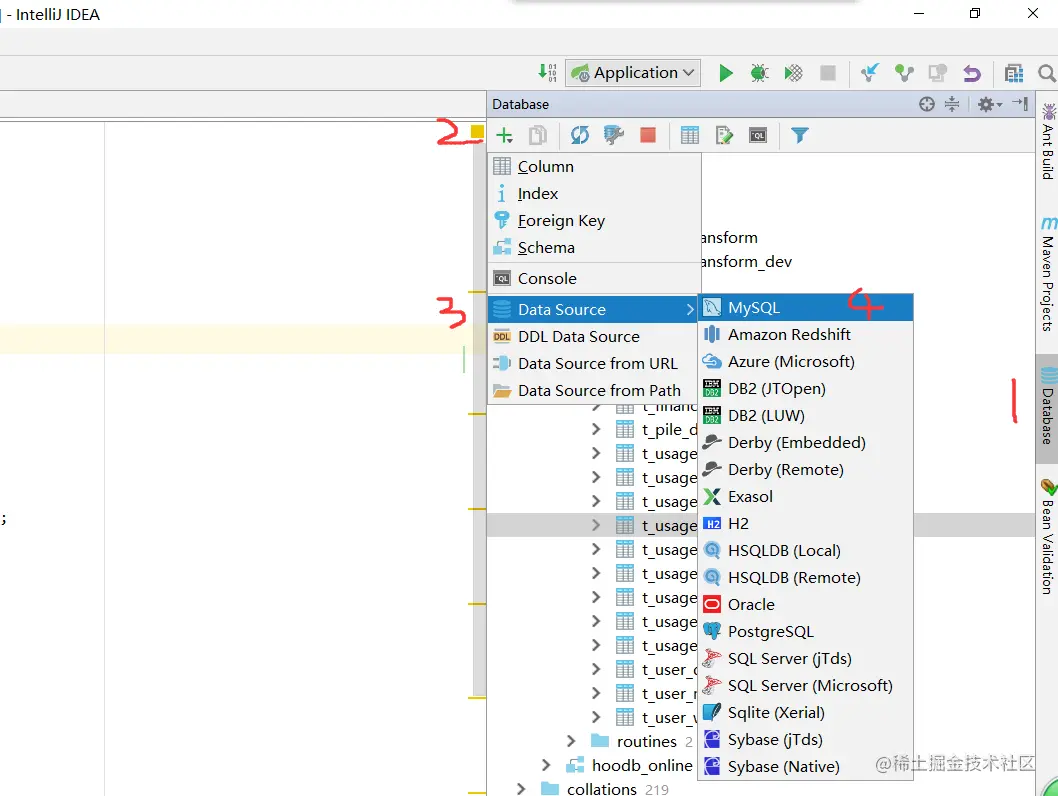Click the edit source pencil icon
This screenshot has height=796, width=1058.
pyautogui.click(x=724, y=136)
